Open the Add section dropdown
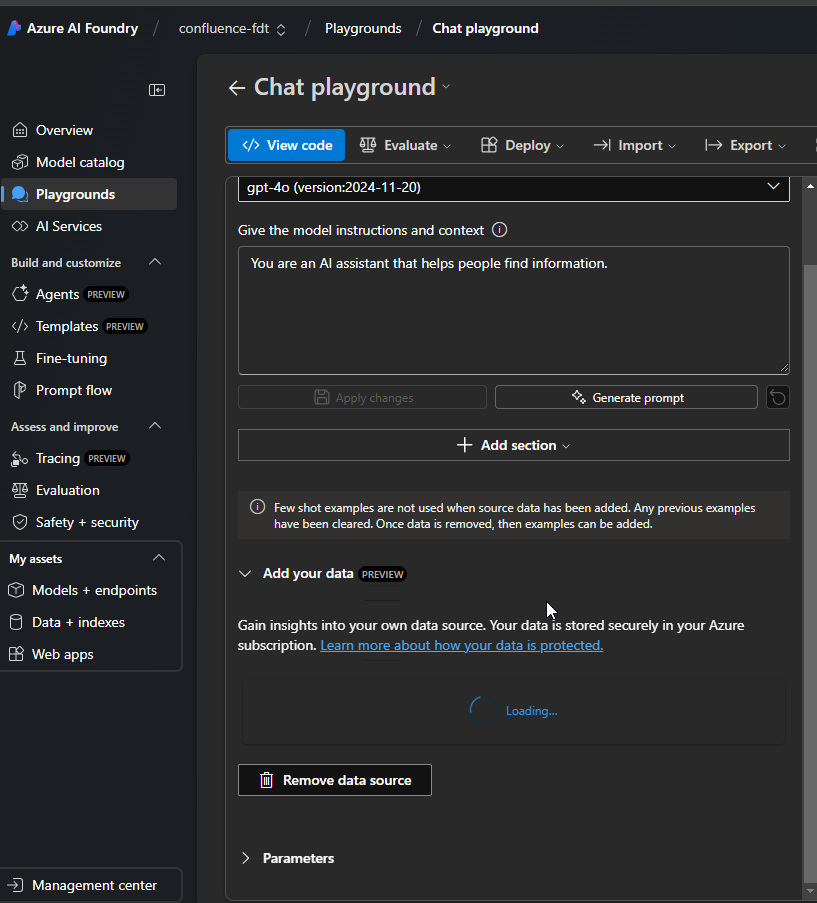 click(514, 445)
